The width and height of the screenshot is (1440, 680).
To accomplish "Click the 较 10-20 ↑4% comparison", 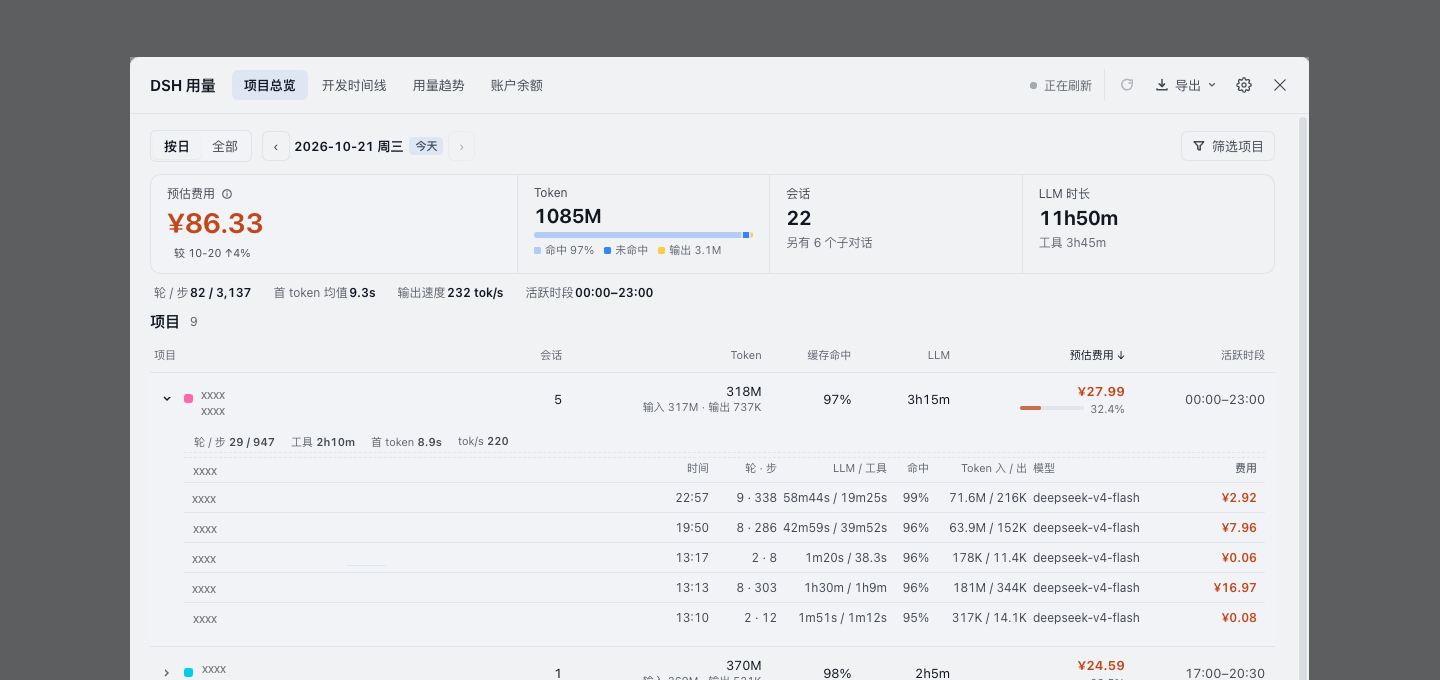I will click(212, 253).
